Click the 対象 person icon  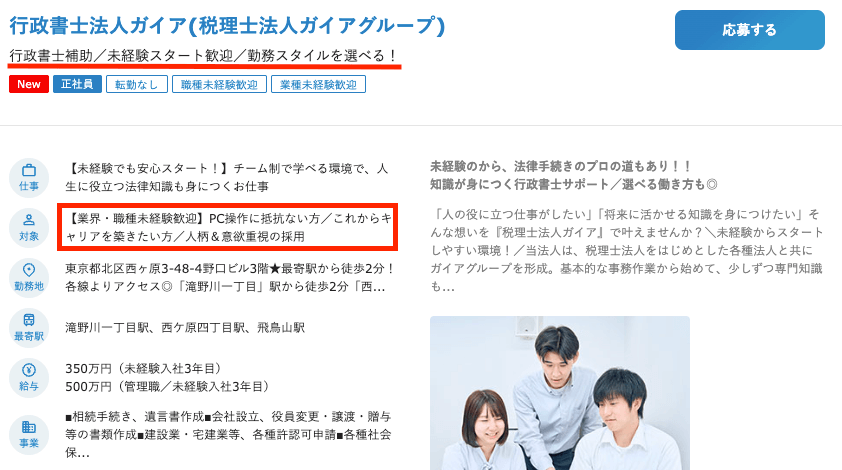click(x=29, y=228)
